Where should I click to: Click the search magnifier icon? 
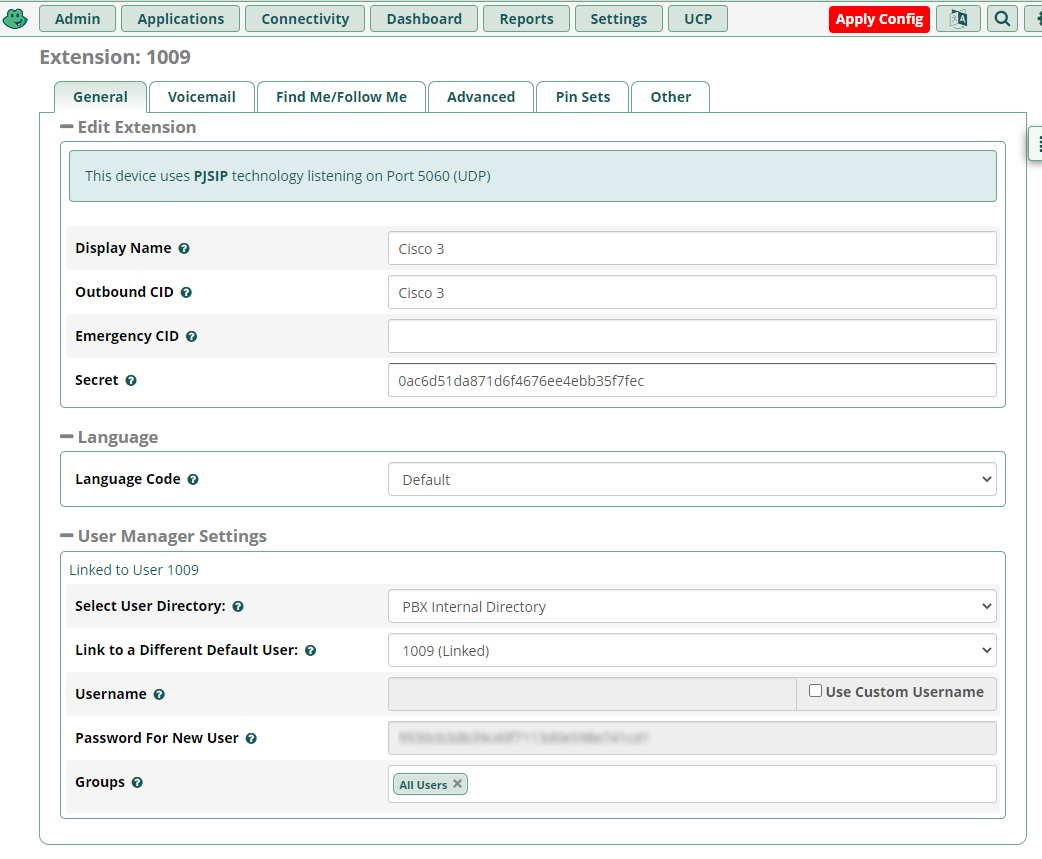click(x=1002, y=19)
